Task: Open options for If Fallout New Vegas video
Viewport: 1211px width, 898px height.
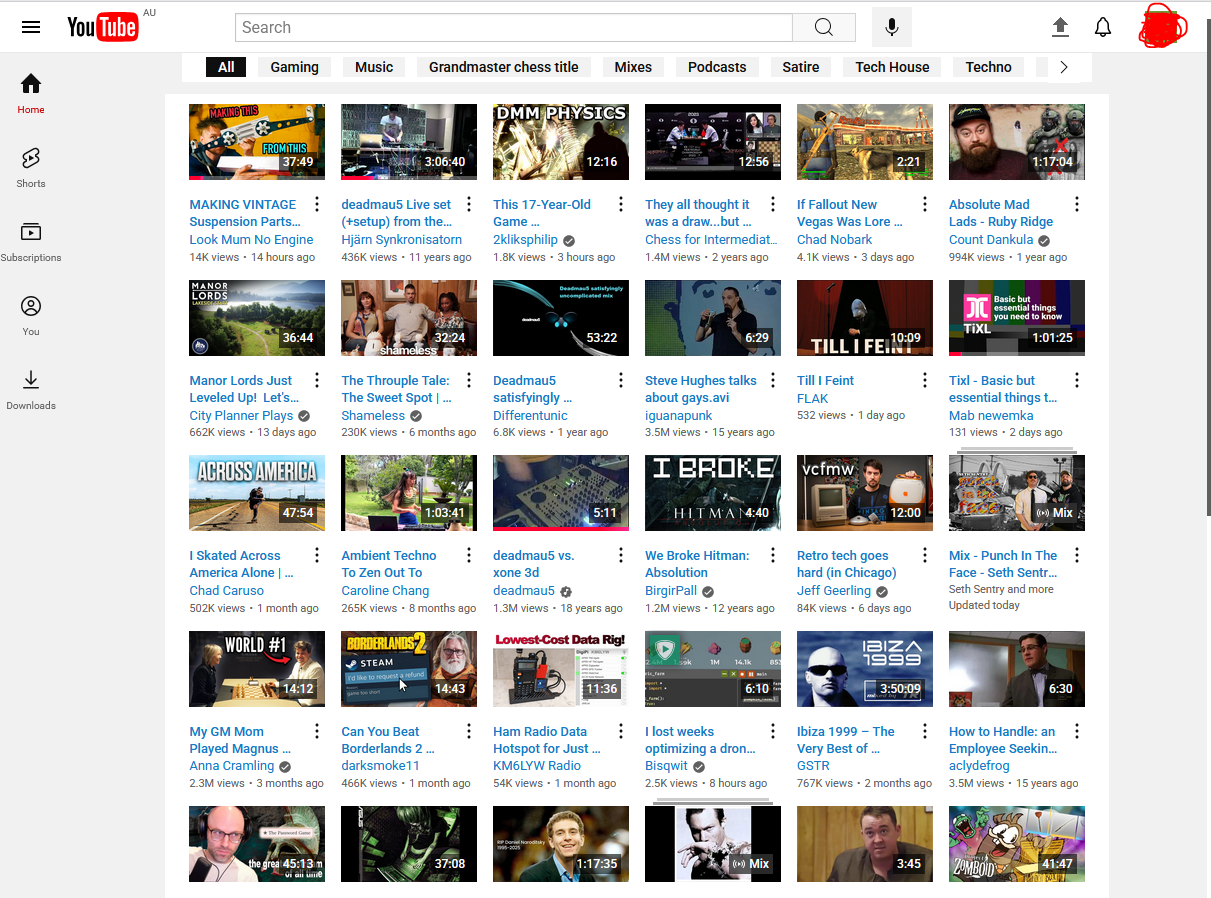Action: point(925,204)
